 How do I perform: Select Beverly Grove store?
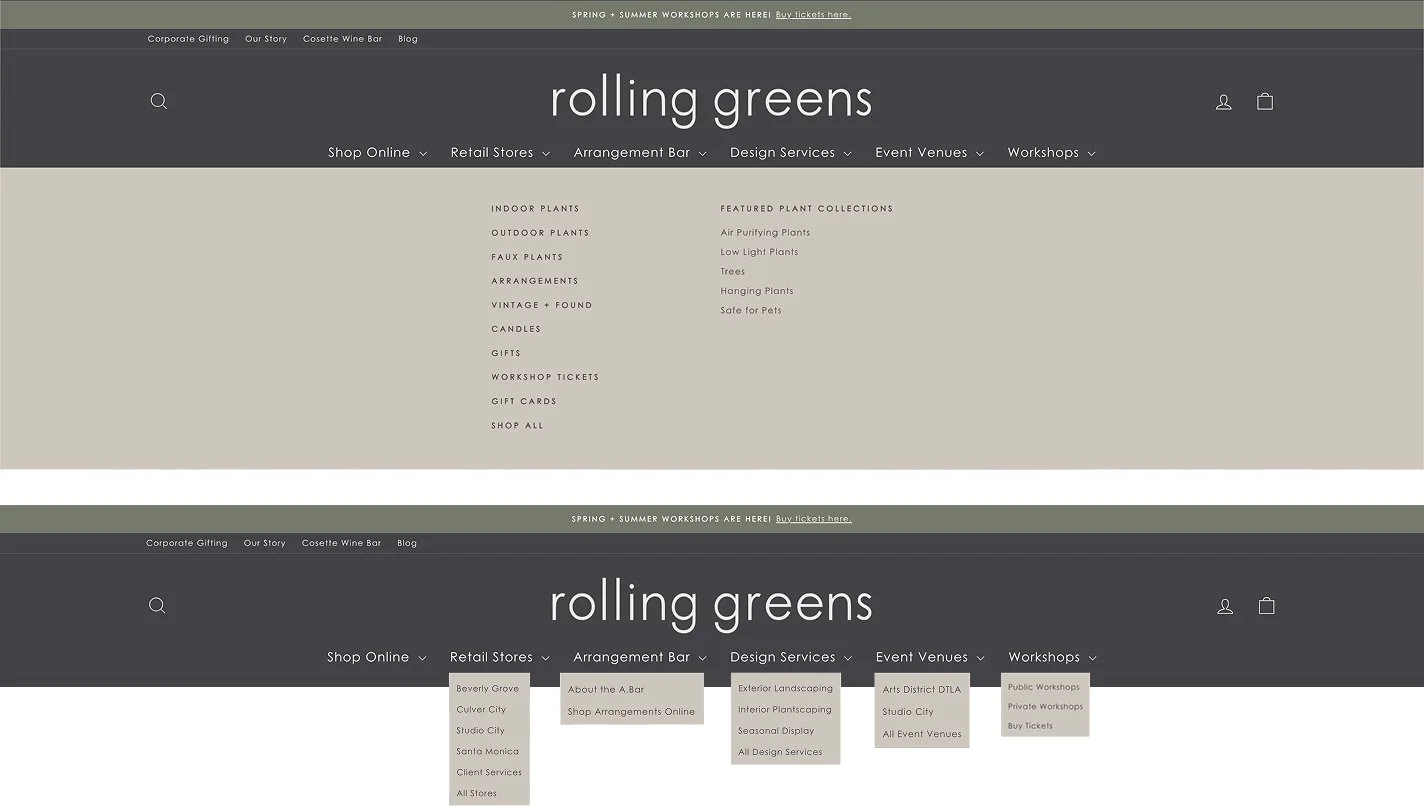click(x=488, y=689)
